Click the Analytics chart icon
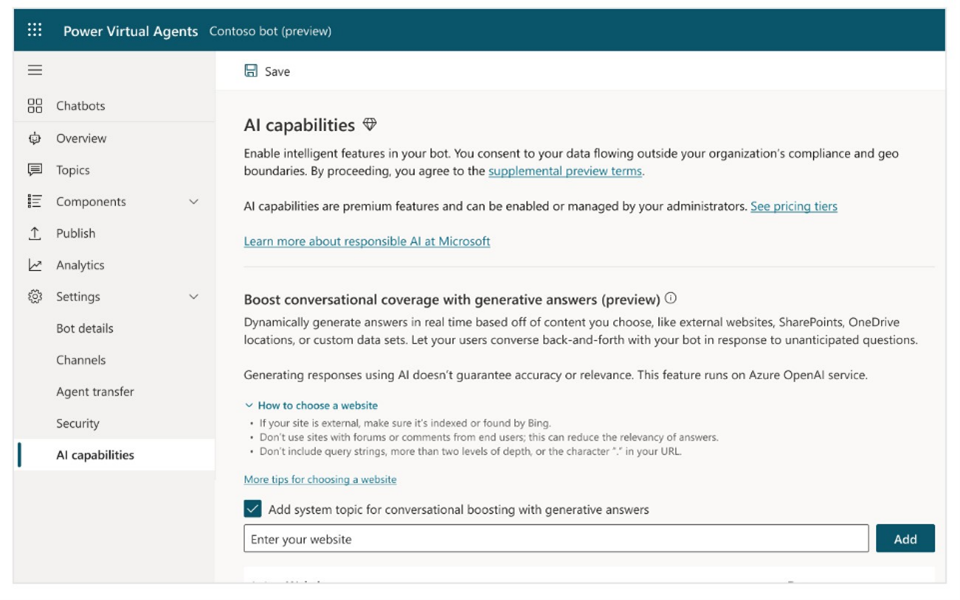 pos(35,265)
